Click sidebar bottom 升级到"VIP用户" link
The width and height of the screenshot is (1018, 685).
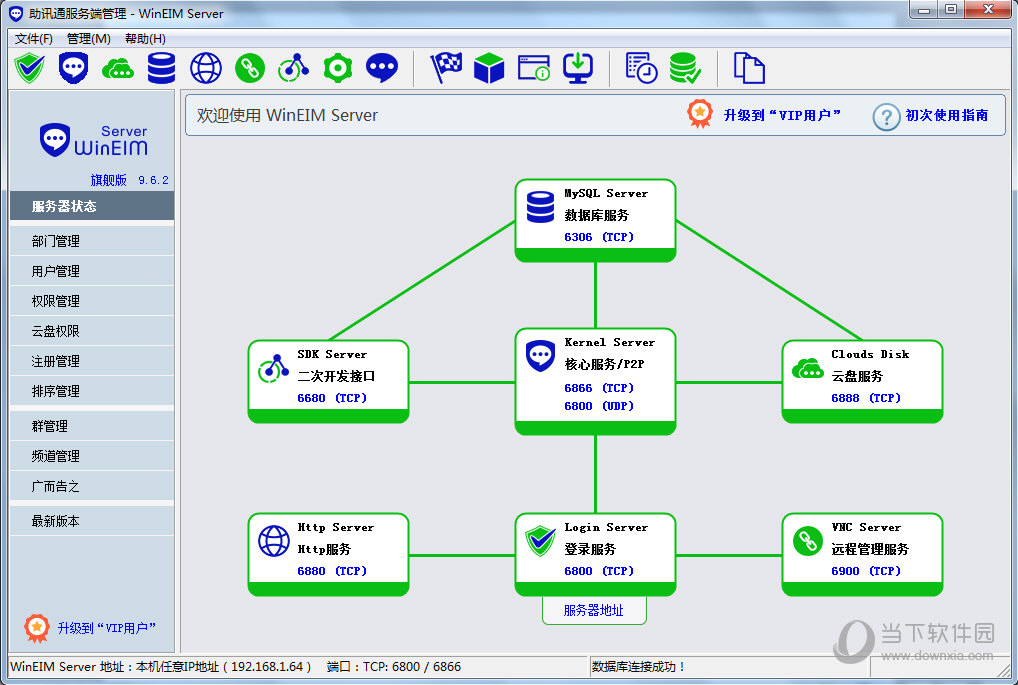106,628
